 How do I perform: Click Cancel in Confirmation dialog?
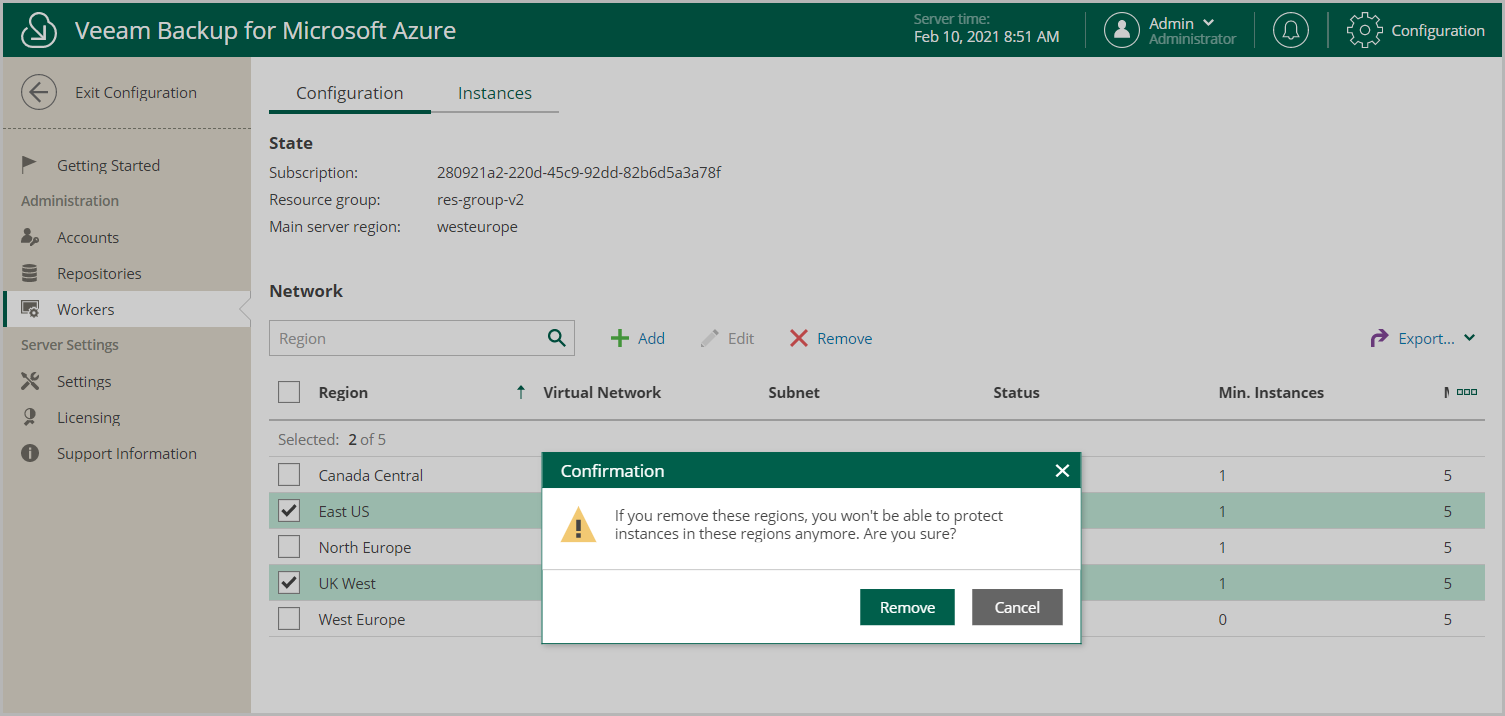[x=1017, y=607]
